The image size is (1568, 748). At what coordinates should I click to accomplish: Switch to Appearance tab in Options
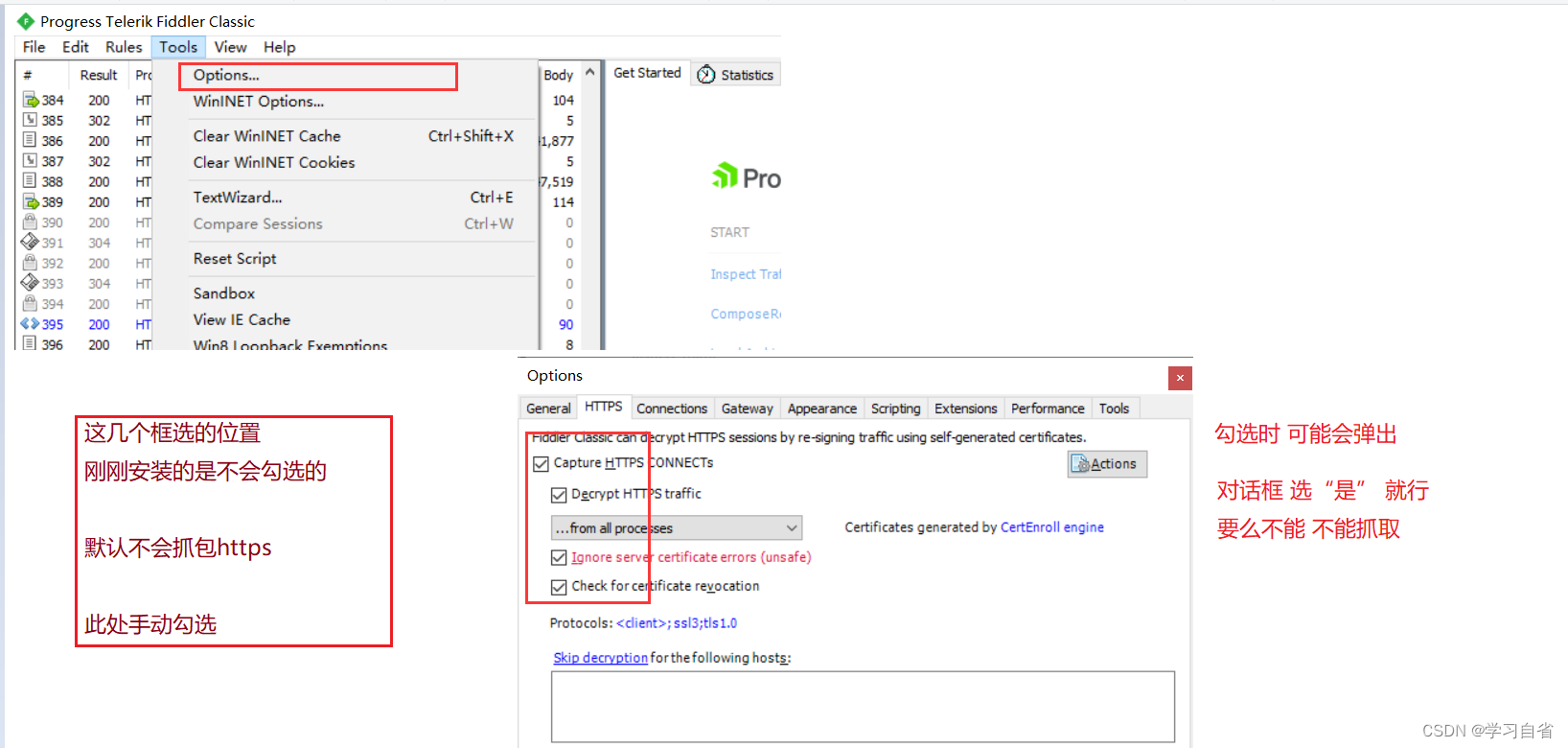(822, 409)
